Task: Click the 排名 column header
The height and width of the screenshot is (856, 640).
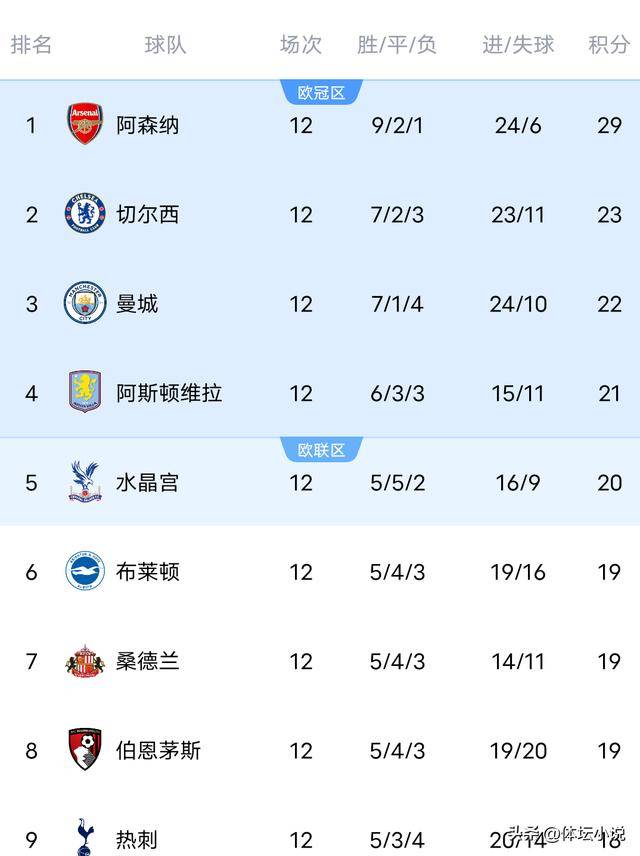Action: coord(31,44)
